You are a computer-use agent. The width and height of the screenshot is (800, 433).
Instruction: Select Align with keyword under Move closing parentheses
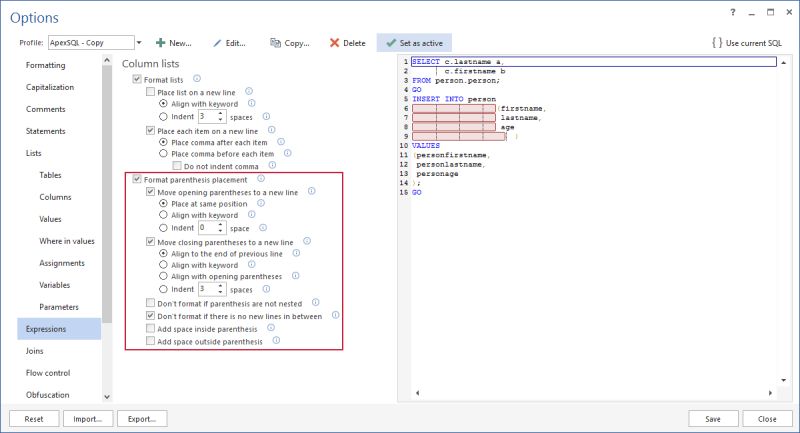[x=163, y=265]
